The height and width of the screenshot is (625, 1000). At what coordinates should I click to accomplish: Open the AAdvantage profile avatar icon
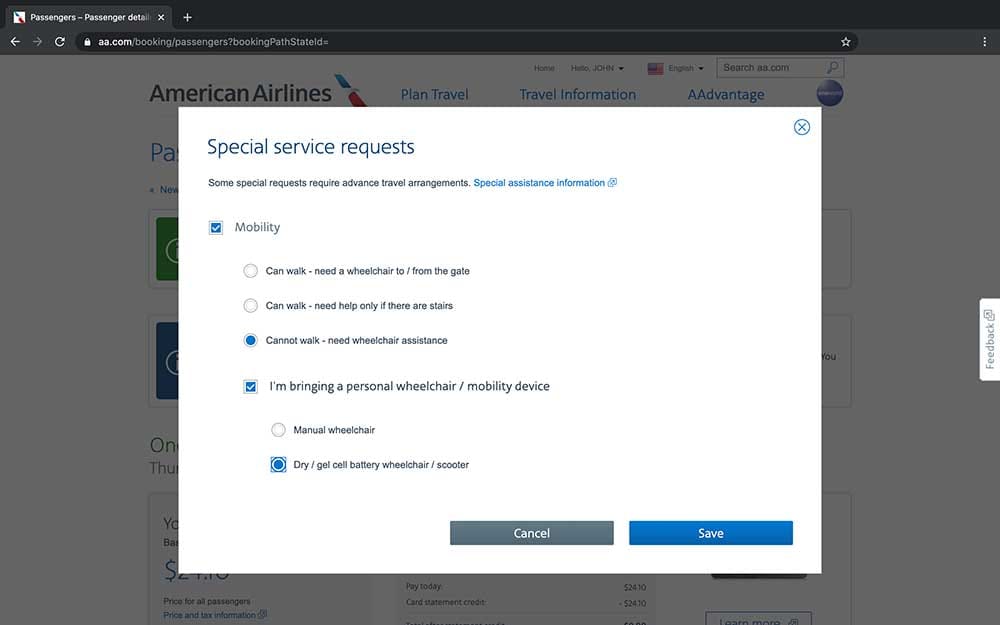(x=830, y=92)
